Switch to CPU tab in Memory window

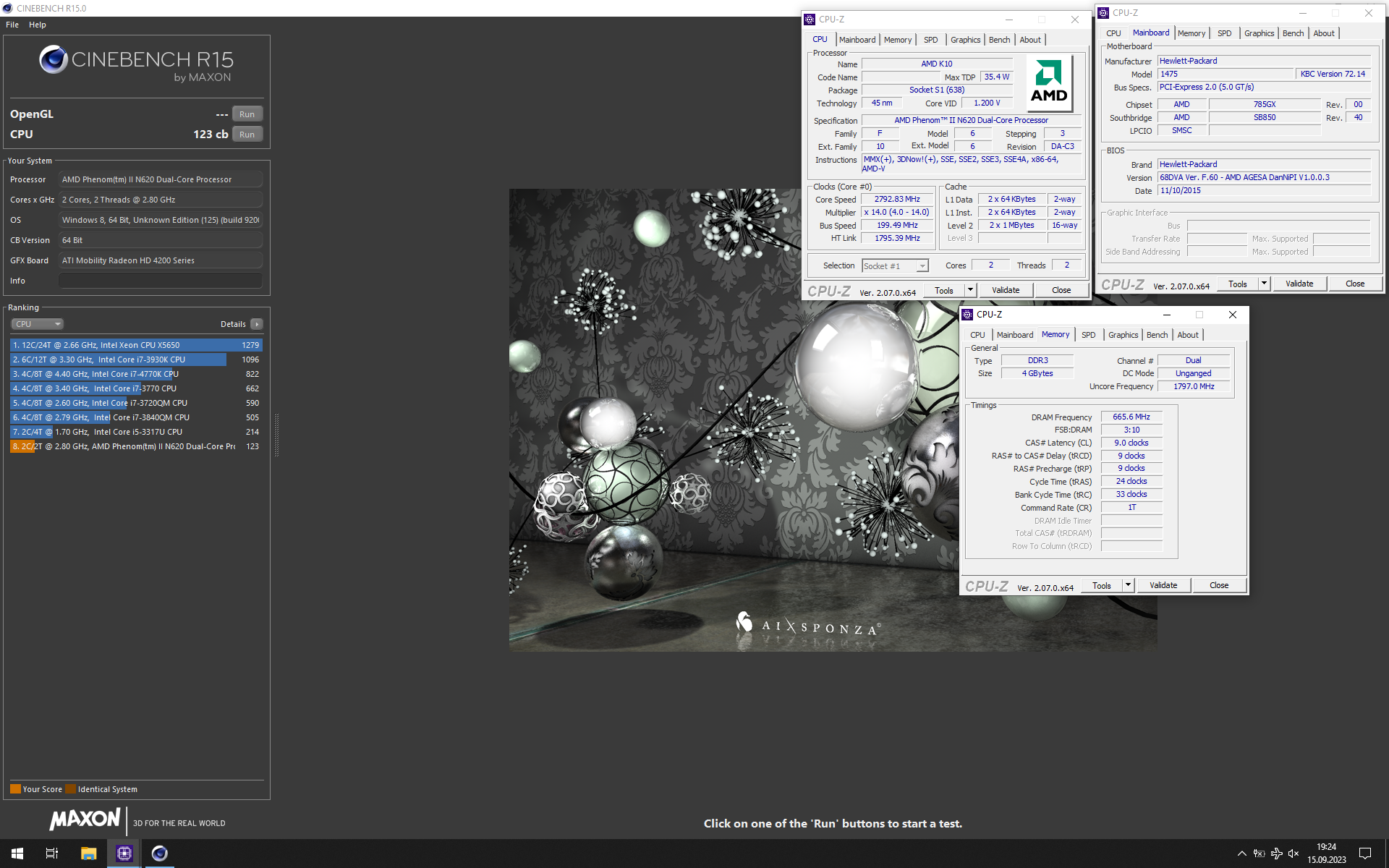tap(977, 335)
